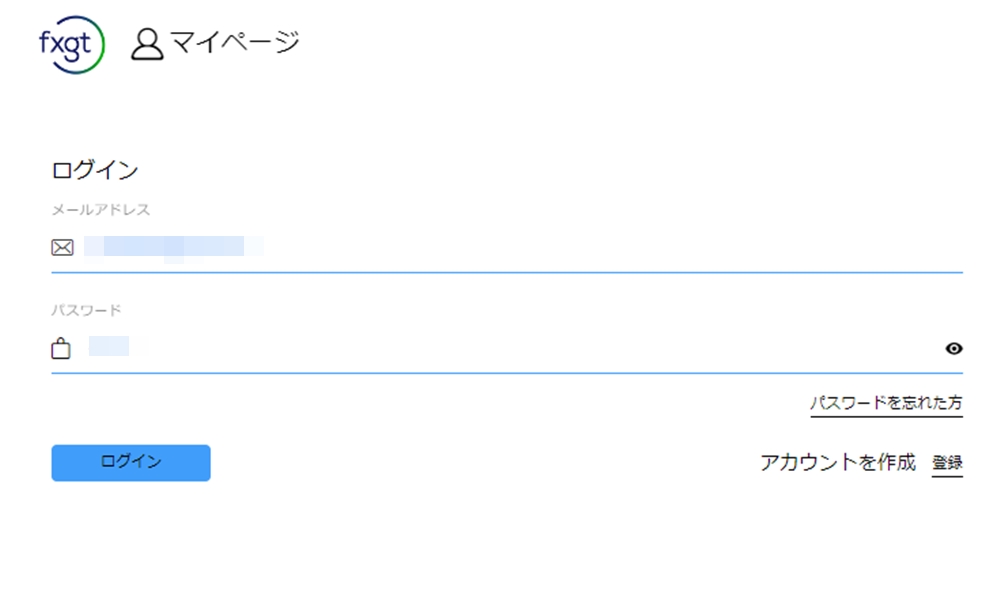Click the 登録 link to create an account
Image resolution: width=1000 pixels, height=600 pixels.
point(946,462)
